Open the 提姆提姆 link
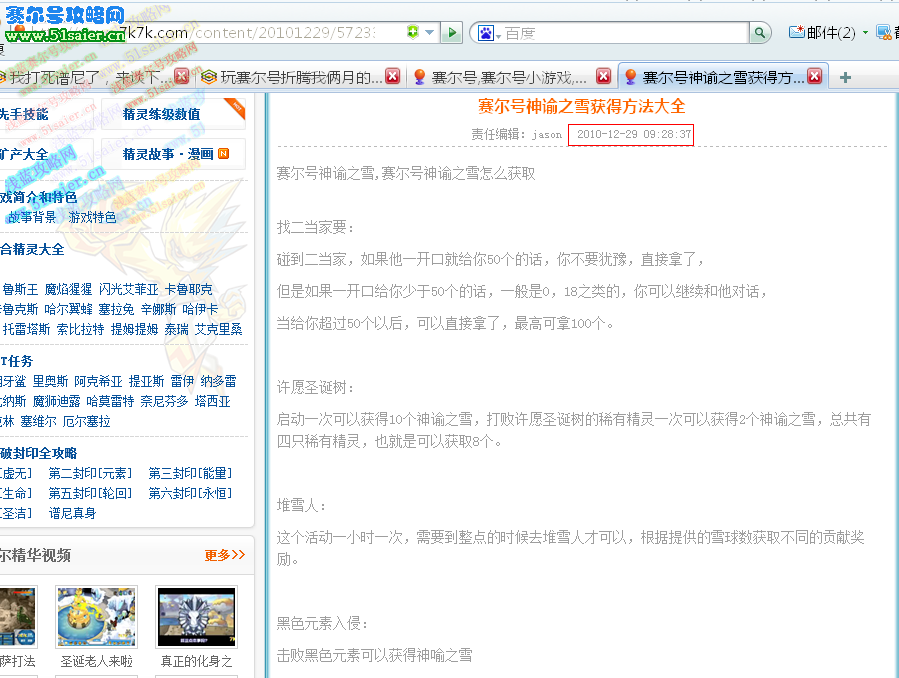Screen dimensions: 899x678 tap(134, 330)
